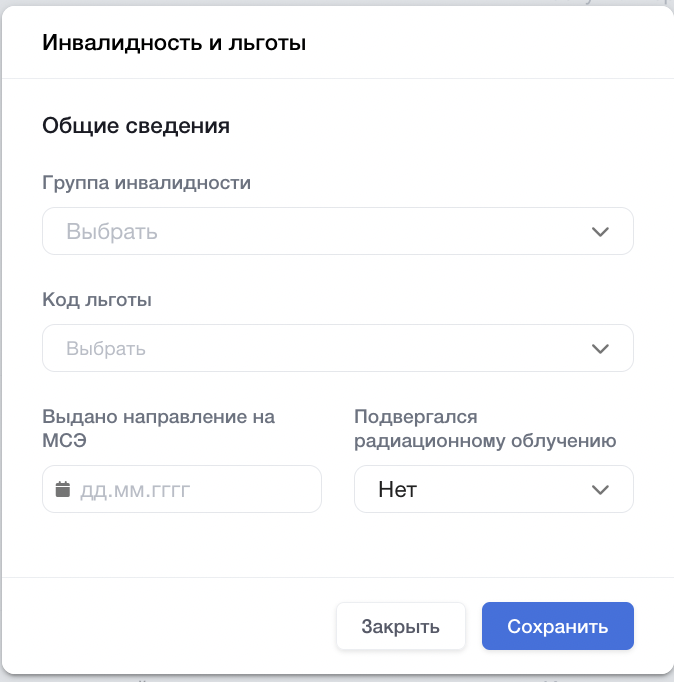Click the Выдано направление на МСЭ label

(x=158, y=428)
